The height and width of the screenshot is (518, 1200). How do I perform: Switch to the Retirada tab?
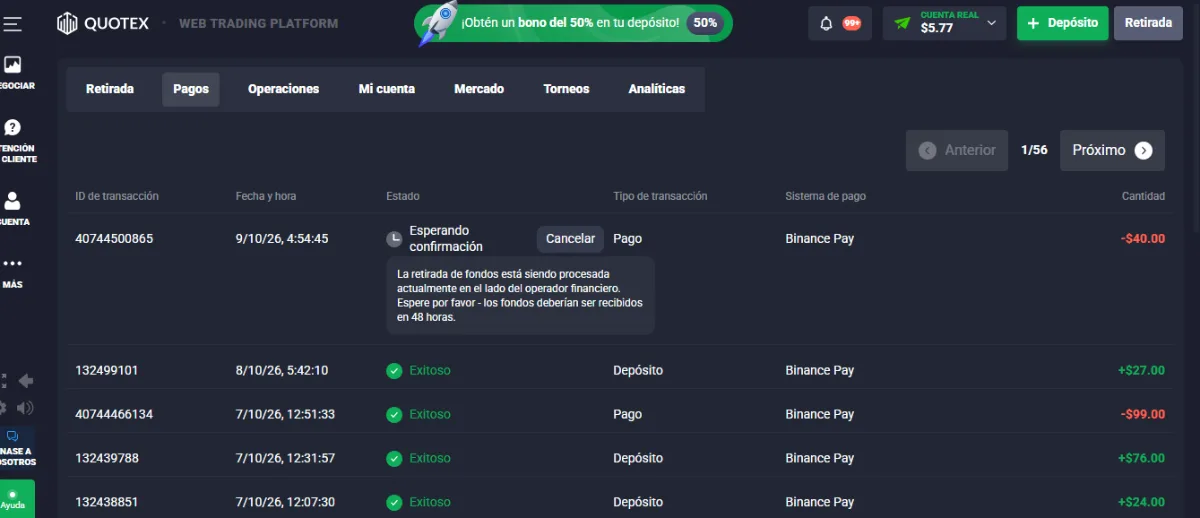pos(110,89)
